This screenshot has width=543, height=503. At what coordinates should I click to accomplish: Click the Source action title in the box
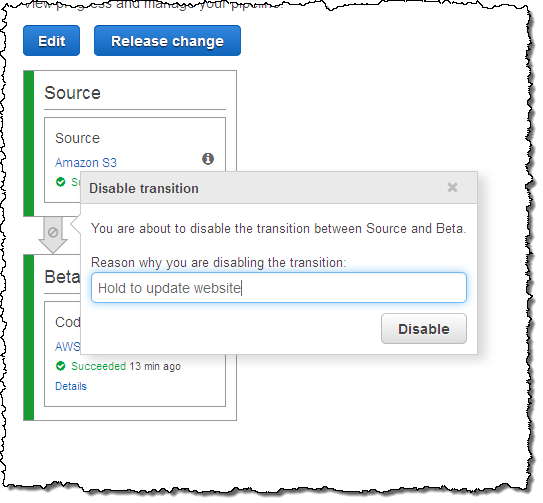click(78, 138)
